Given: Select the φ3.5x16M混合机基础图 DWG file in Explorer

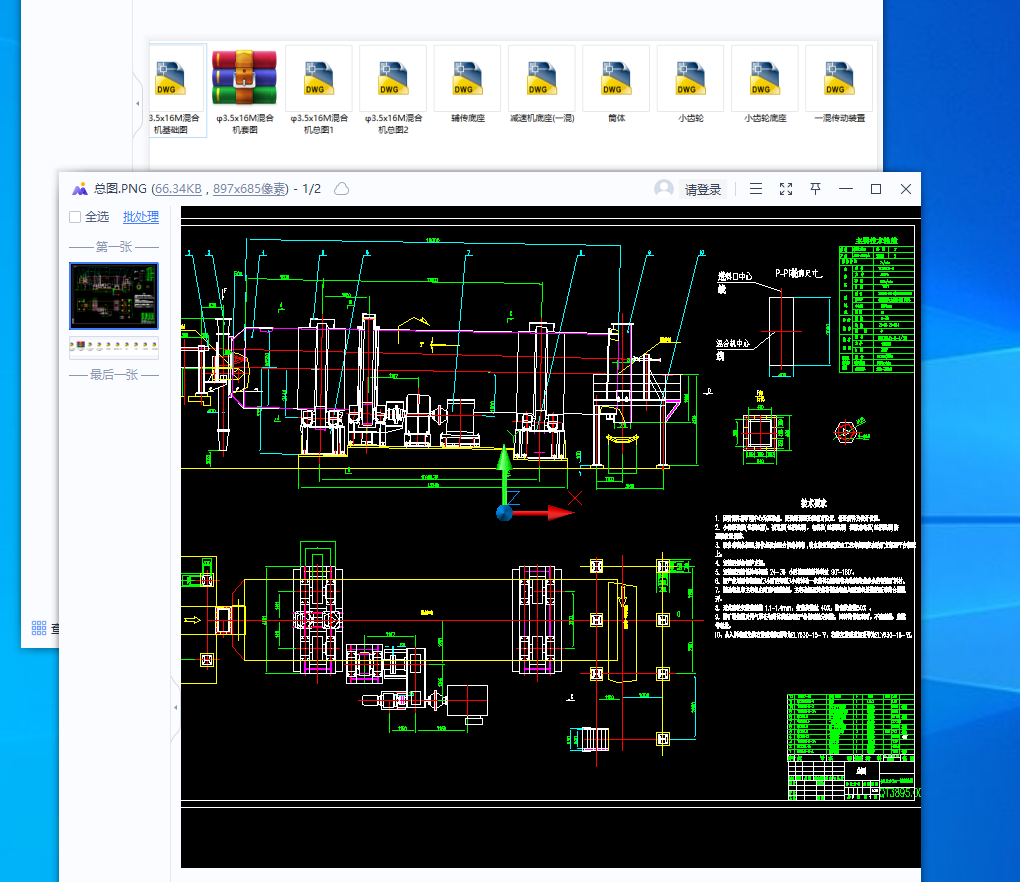Looking at the screenshot, I should (x=172, y=91).
